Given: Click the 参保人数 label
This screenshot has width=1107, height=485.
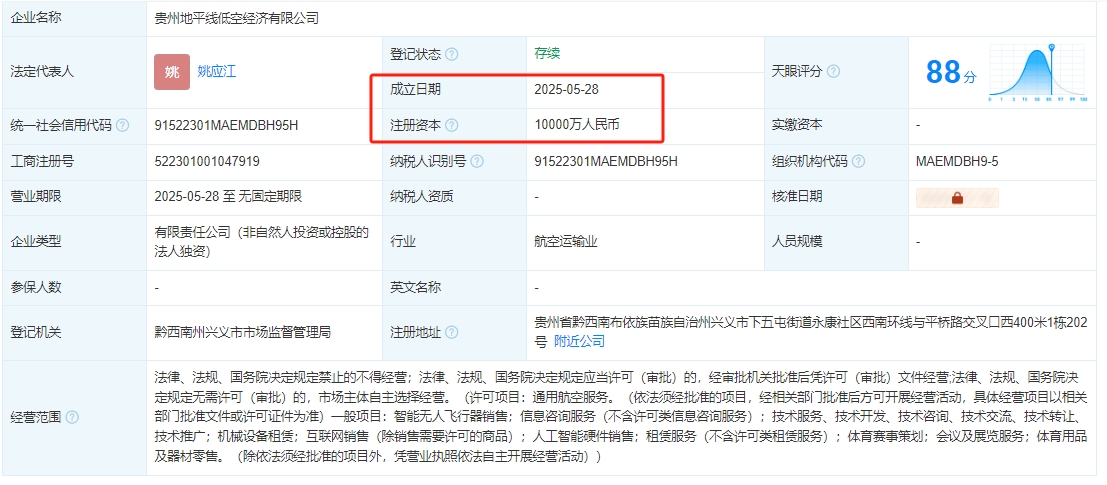Looking at the screenshot, I should tap(36, 287).
